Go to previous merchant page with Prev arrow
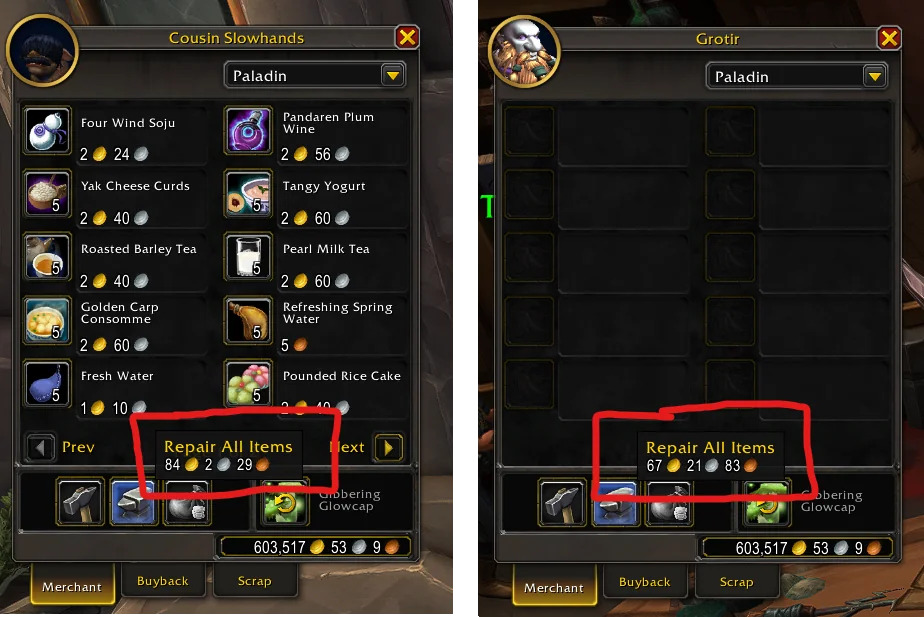 pos(40,447)
